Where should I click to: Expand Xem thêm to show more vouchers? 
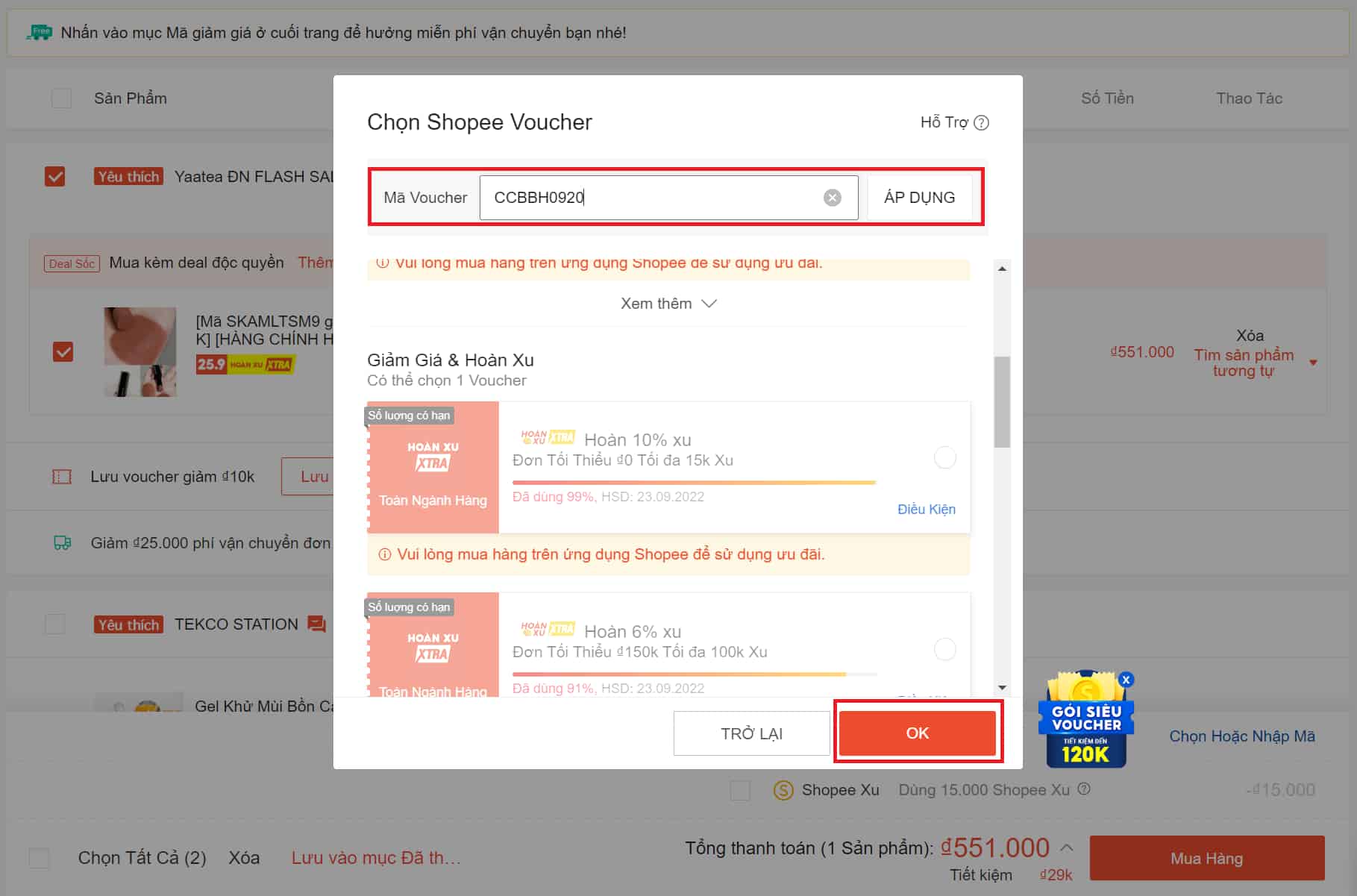point(668,304)
